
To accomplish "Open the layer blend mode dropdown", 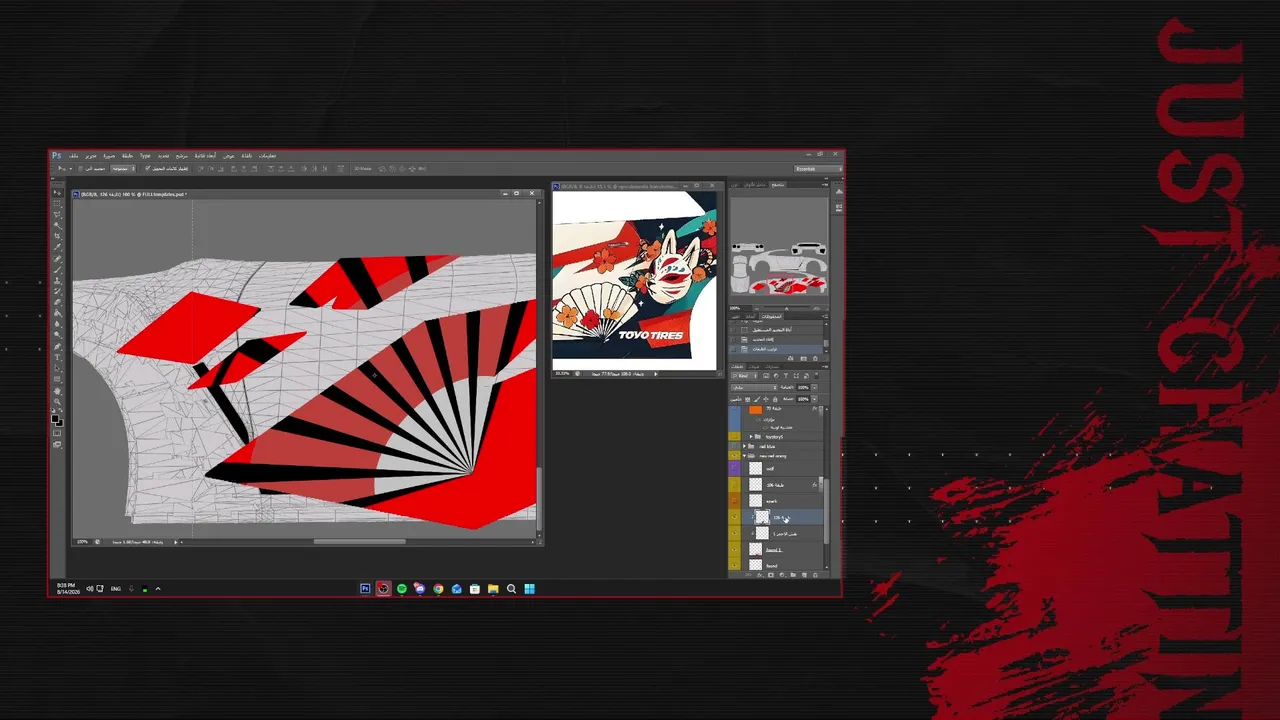I will (x=754, y=387).
